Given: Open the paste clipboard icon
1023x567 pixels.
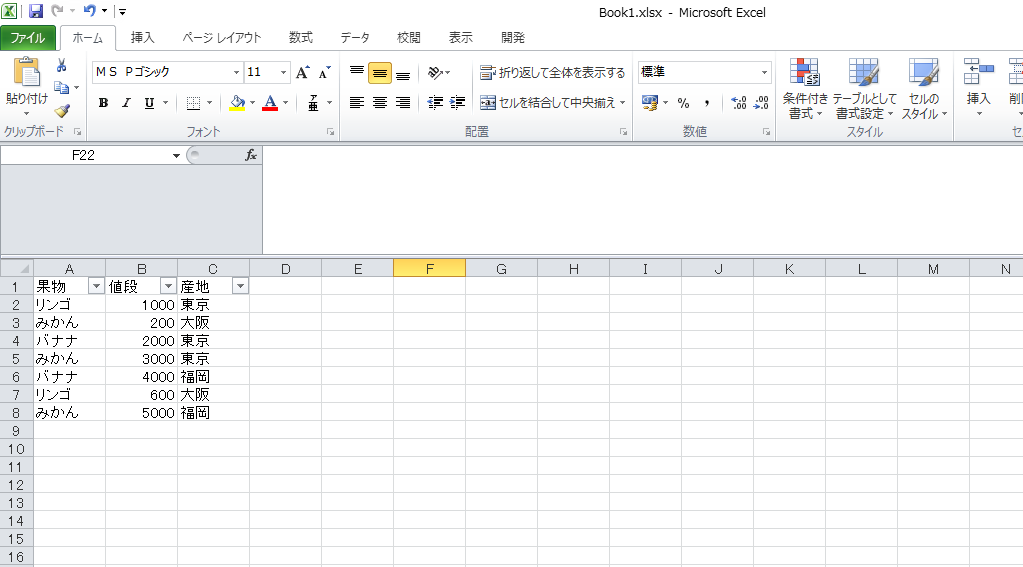Looking at the screenshot, I should 27,72.
